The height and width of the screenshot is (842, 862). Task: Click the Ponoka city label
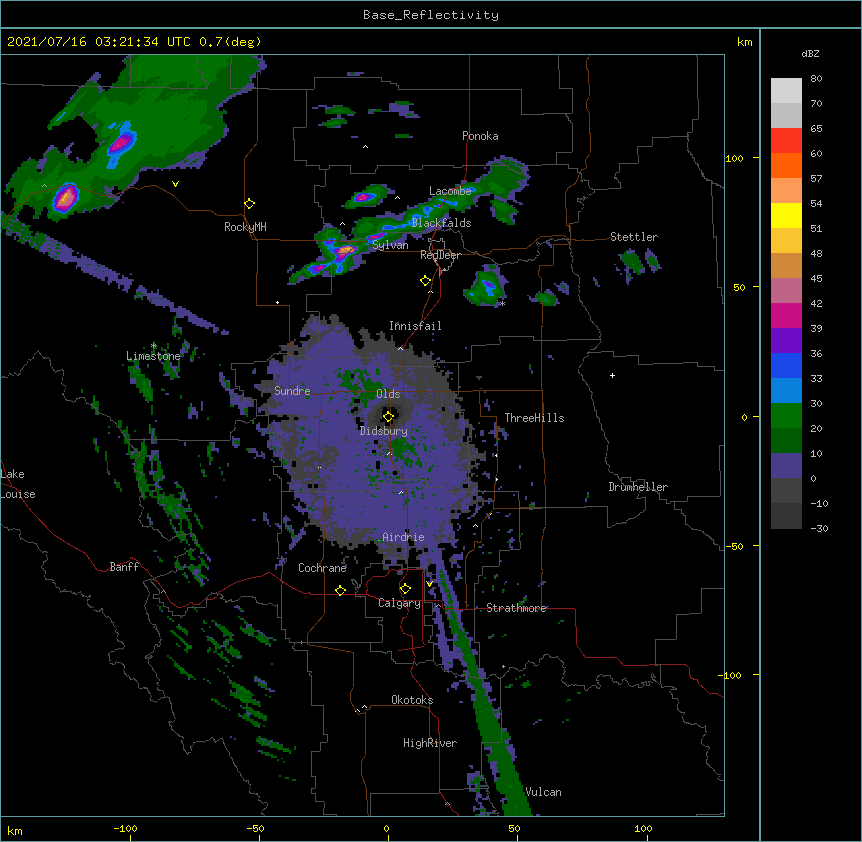pos(480,136)
